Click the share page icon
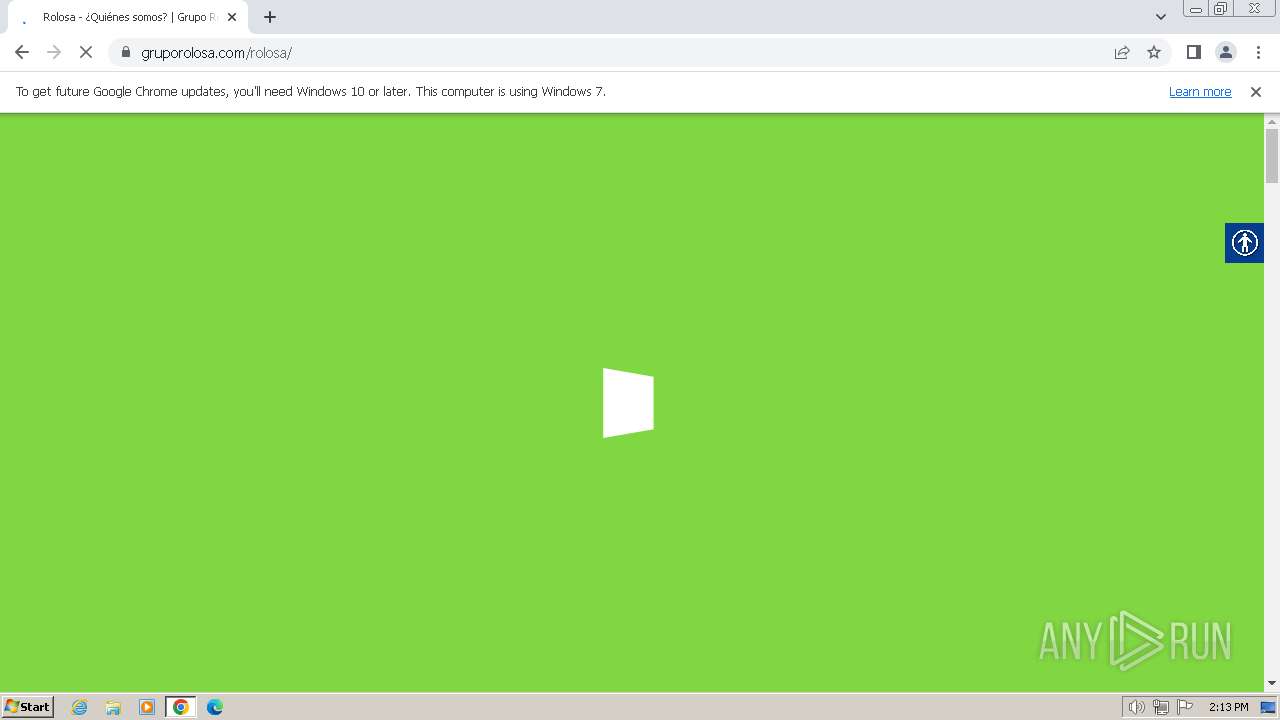 click(1122, 53)
